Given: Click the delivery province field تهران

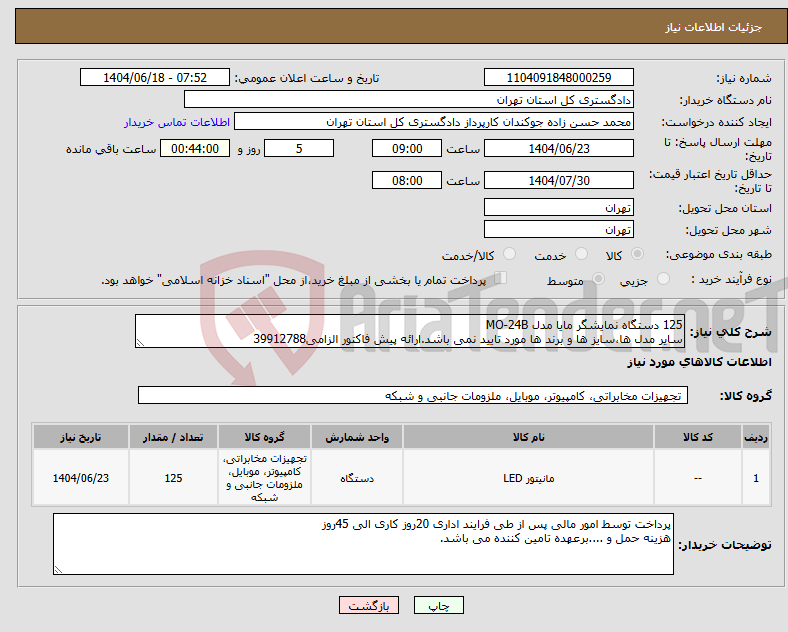Looking at the screenshot, I should [559, 207].
